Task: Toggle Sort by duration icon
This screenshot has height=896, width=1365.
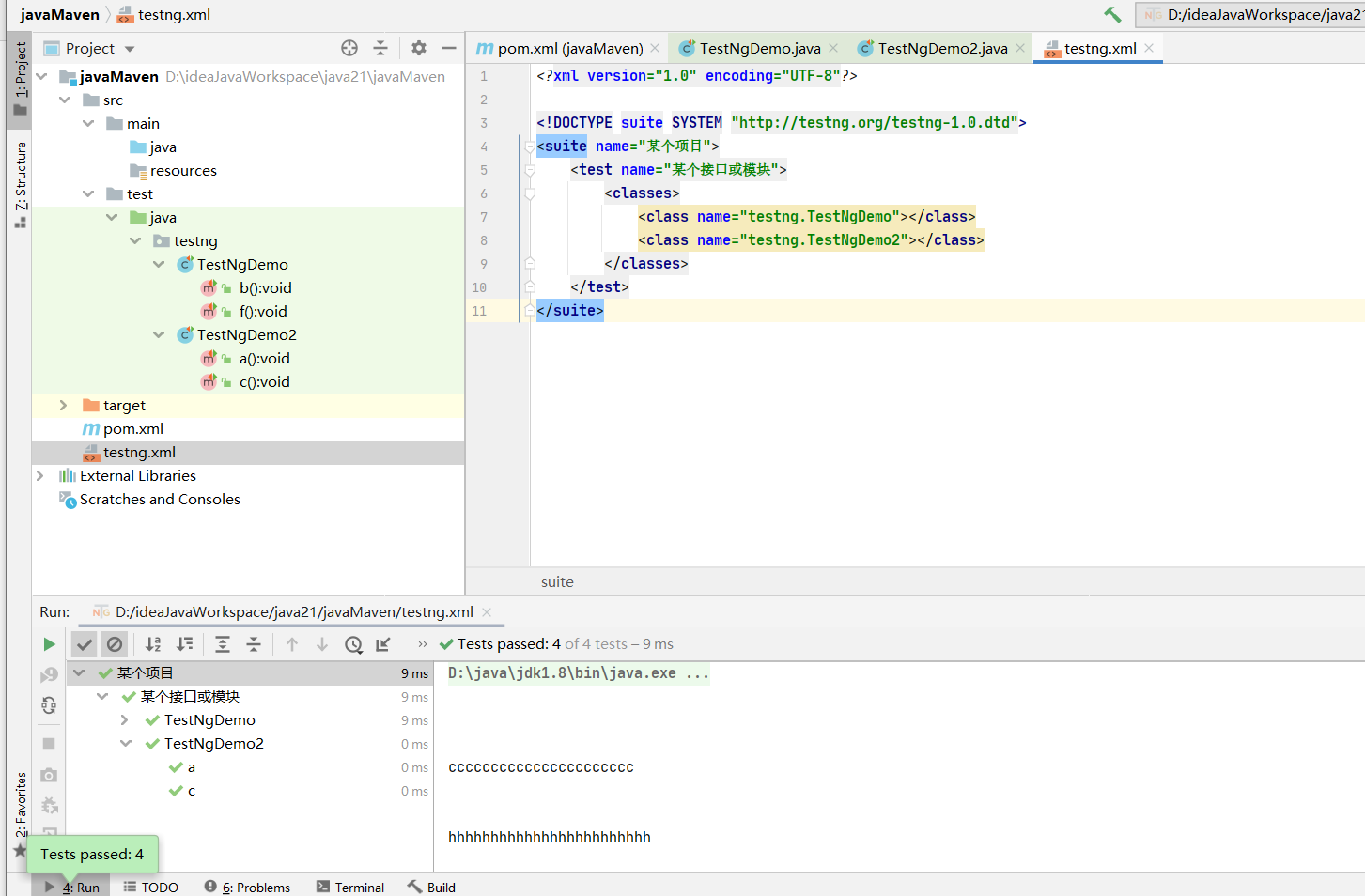Action: coord(185,644)
